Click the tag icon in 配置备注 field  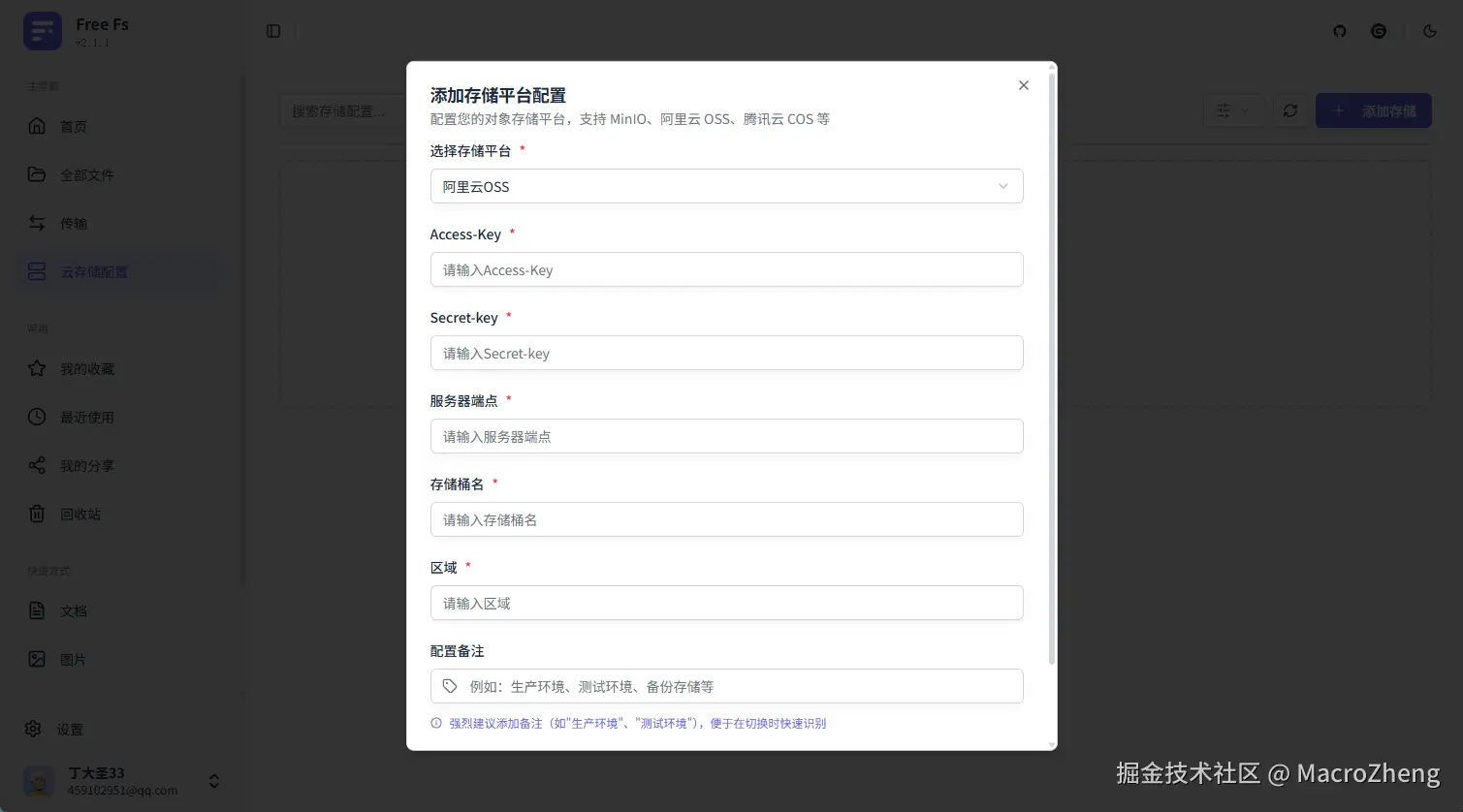(x=450, y=686)
